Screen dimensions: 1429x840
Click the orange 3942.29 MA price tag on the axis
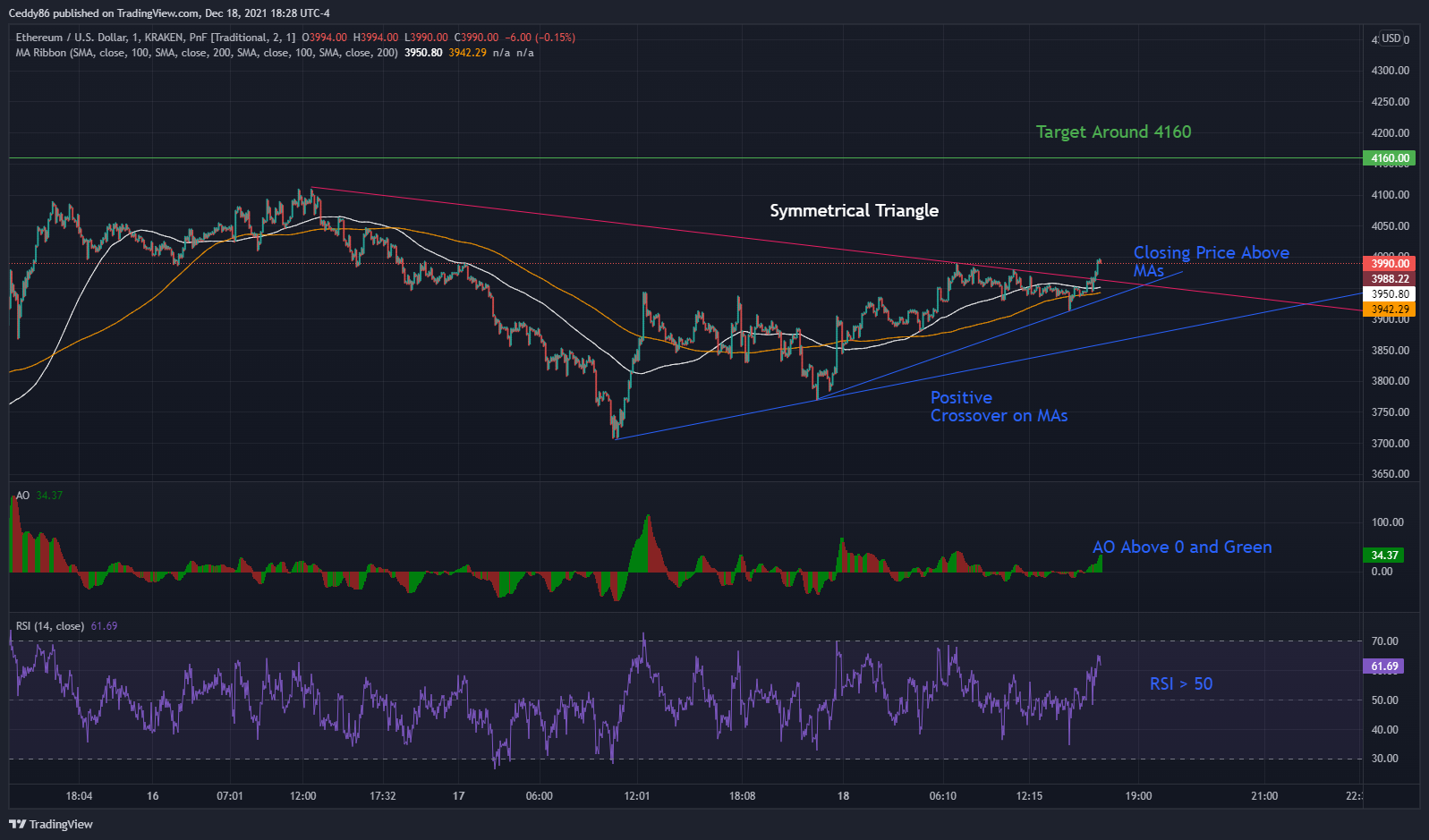tap(1389, 310)
